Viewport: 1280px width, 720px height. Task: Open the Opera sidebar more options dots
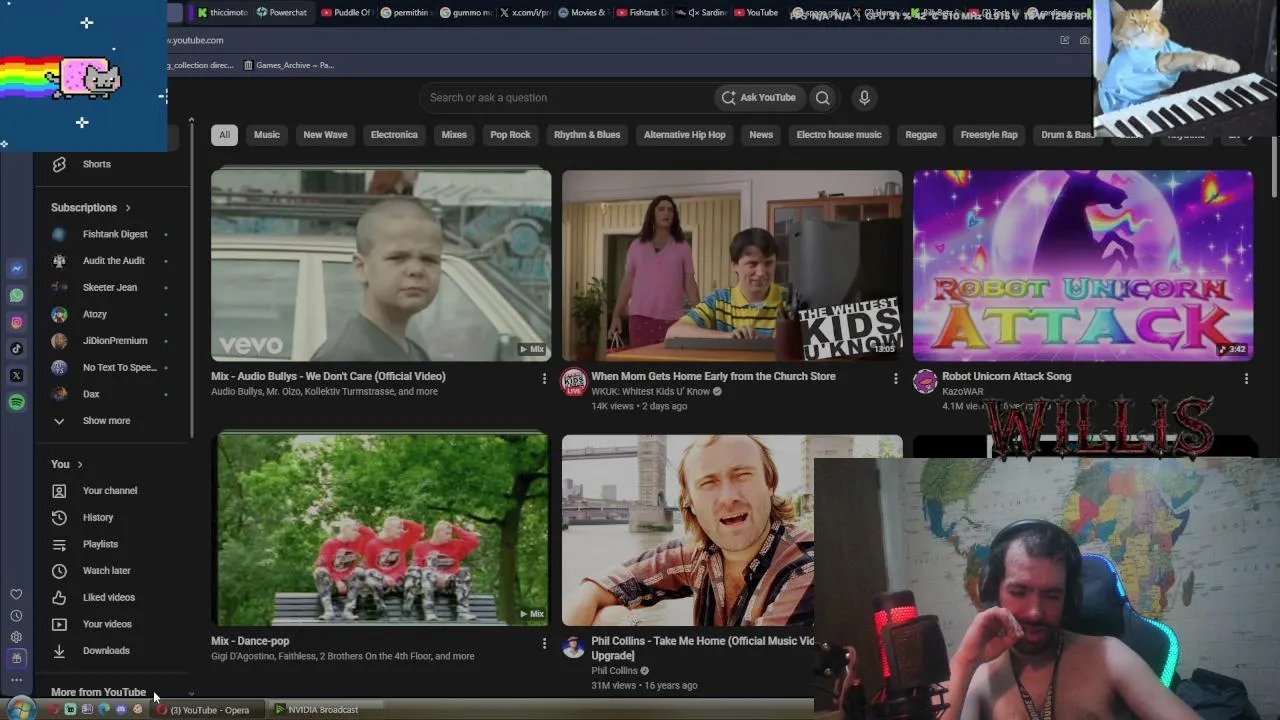click(16, 680)
